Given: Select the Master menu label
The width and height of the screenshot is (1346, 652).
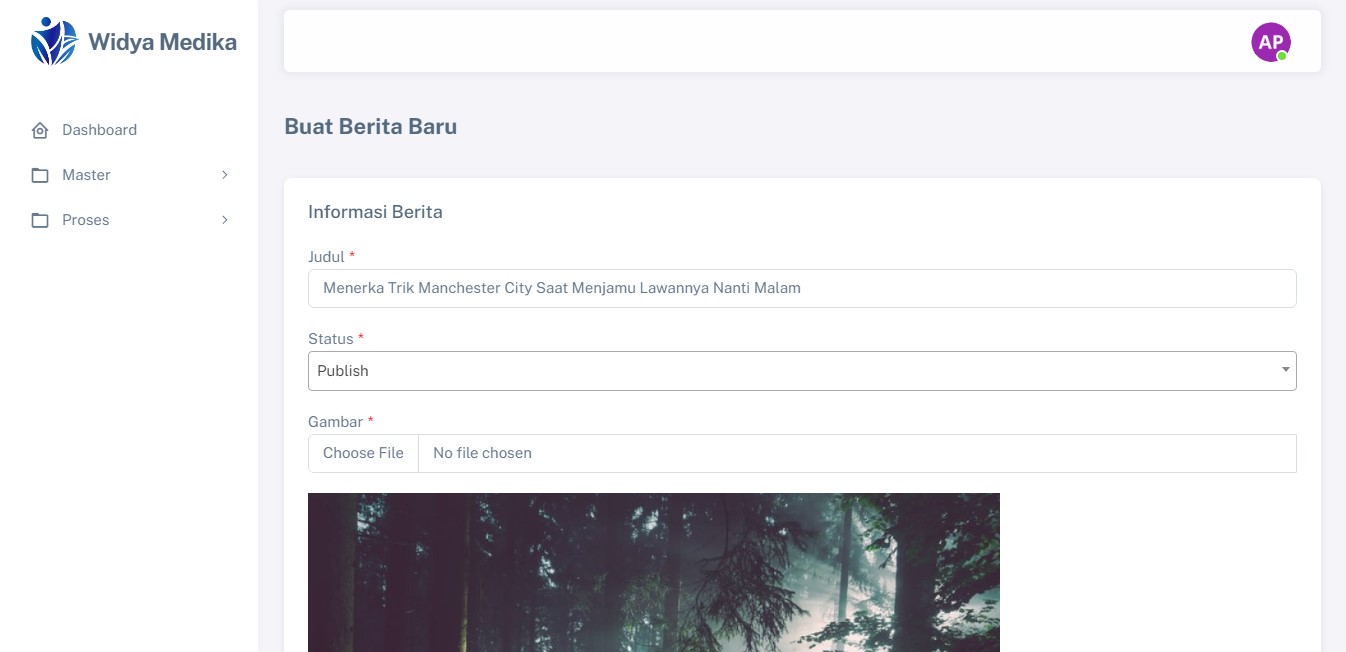Looking at the screenshot, I should [86, 175].
